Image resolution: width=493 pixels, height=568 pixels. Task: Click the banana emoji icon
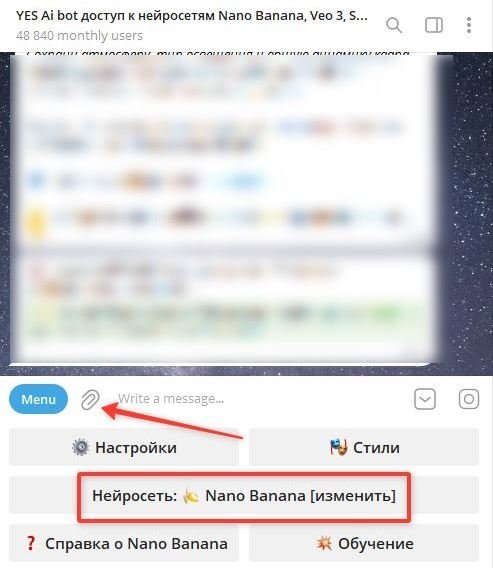[x=191, y=496]
